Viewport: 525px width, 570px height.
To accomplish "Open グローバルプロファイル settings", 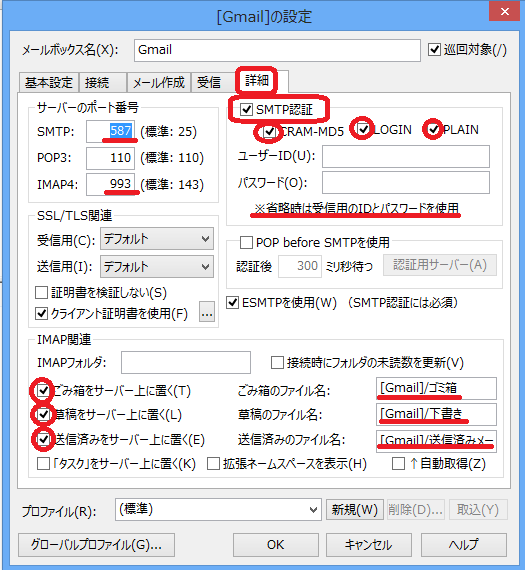I will pyautogui.click(x=96, y=545).
